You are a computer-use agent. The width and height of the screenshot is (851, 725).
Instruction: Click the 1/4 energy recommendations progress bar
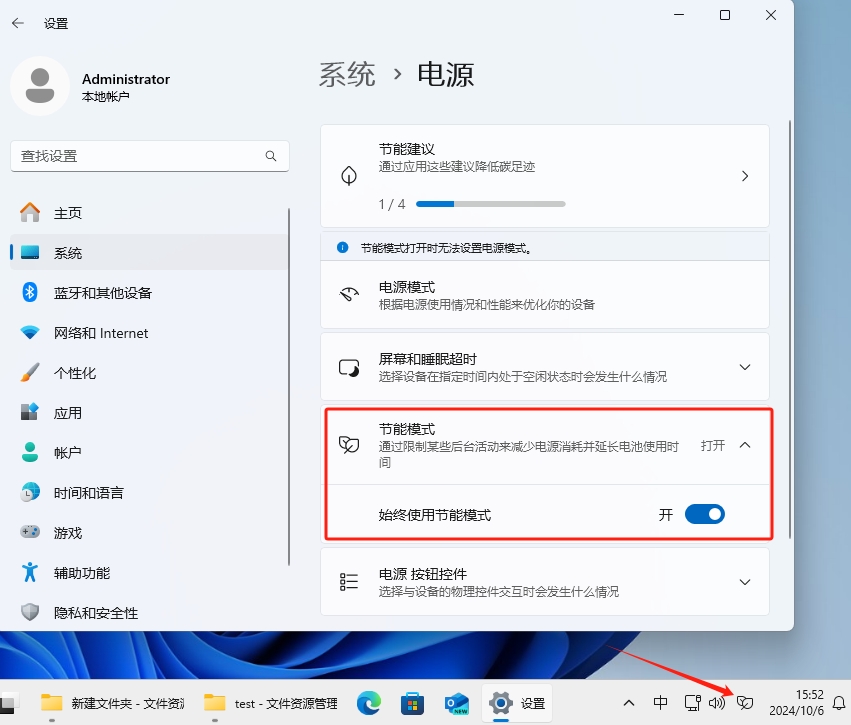(x=491, y=204)
